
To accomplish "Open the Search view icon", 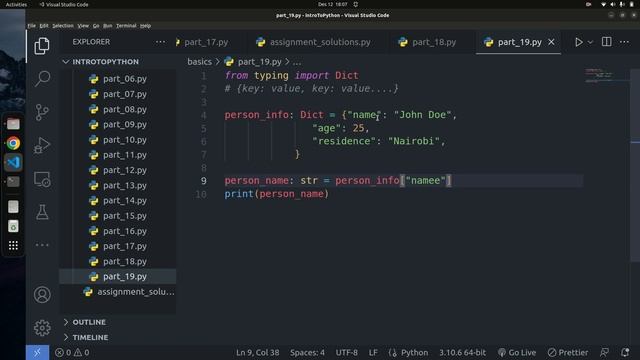I will (x=42, y=78).
